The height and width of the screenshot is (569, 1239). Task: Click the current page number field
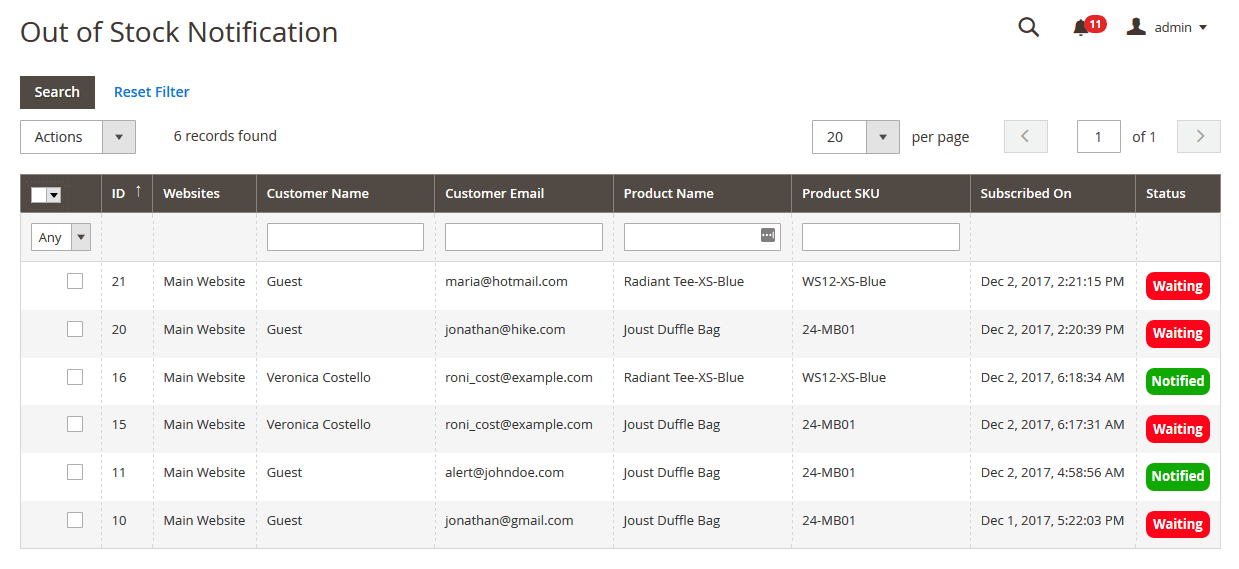[x=1099, y=137]
